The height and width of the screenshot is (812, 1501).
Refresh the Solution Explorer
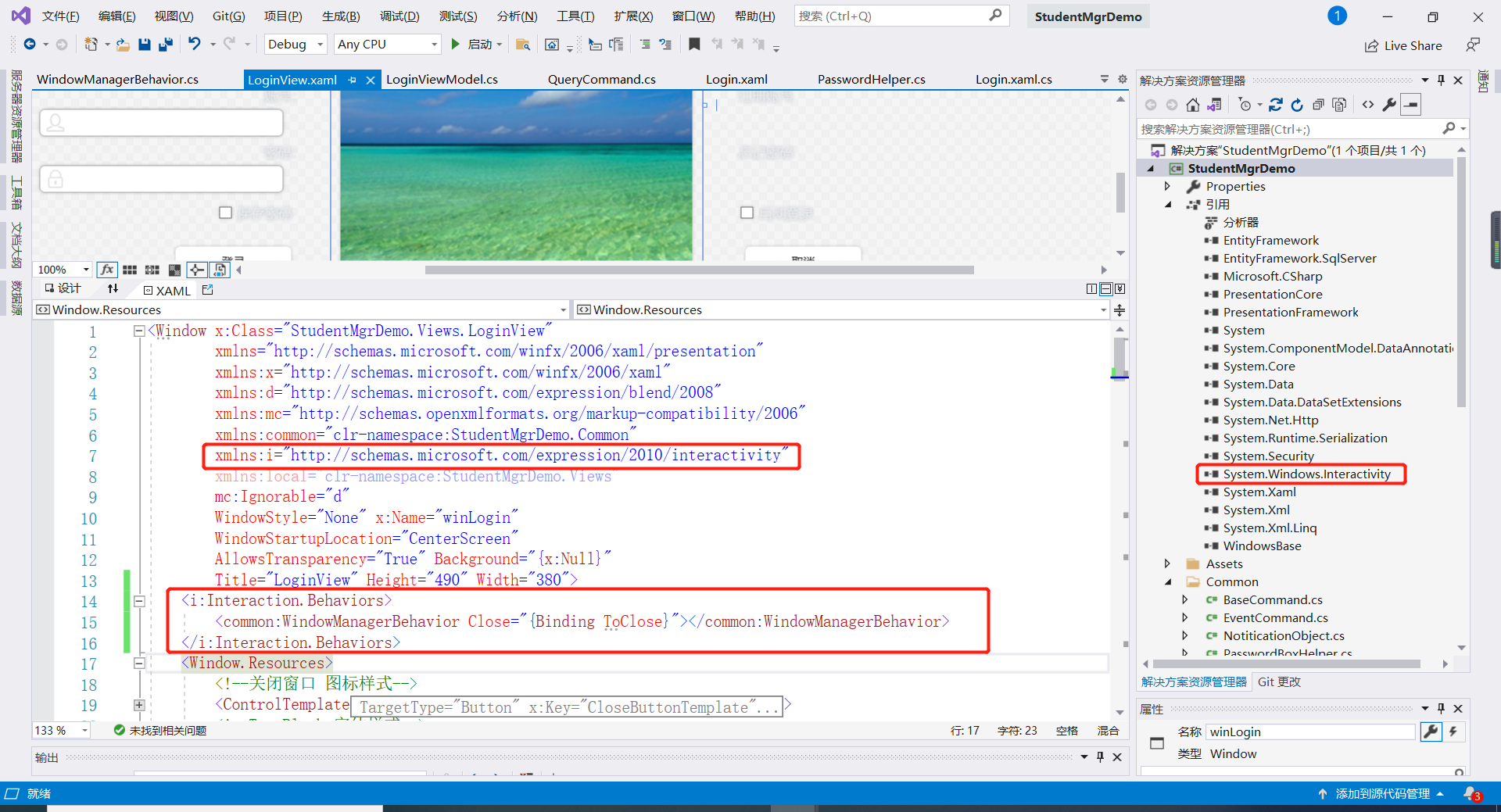[x=1298, y=104]
